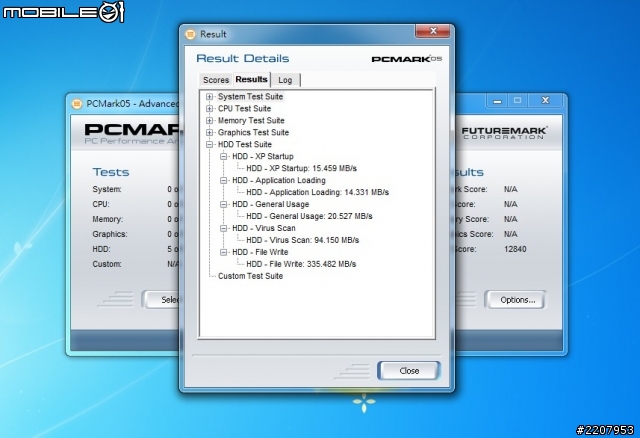This screenshot has height=438, width=640.
Task: Click the System: tests label in PCMark05
Action: (x=107, y=189)
